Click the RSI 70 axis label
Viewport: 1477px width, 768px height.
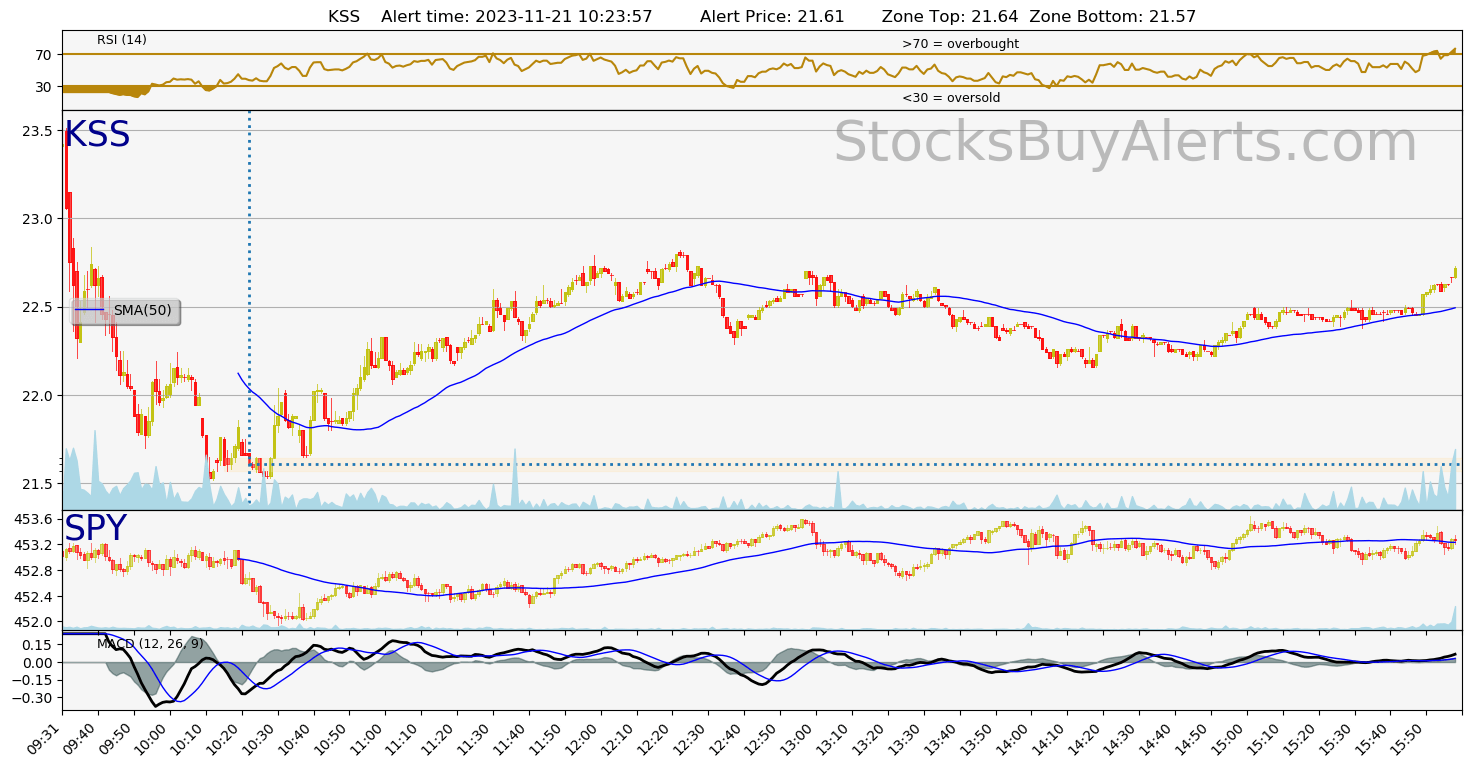pyautogui.click(x=44, y=54)
